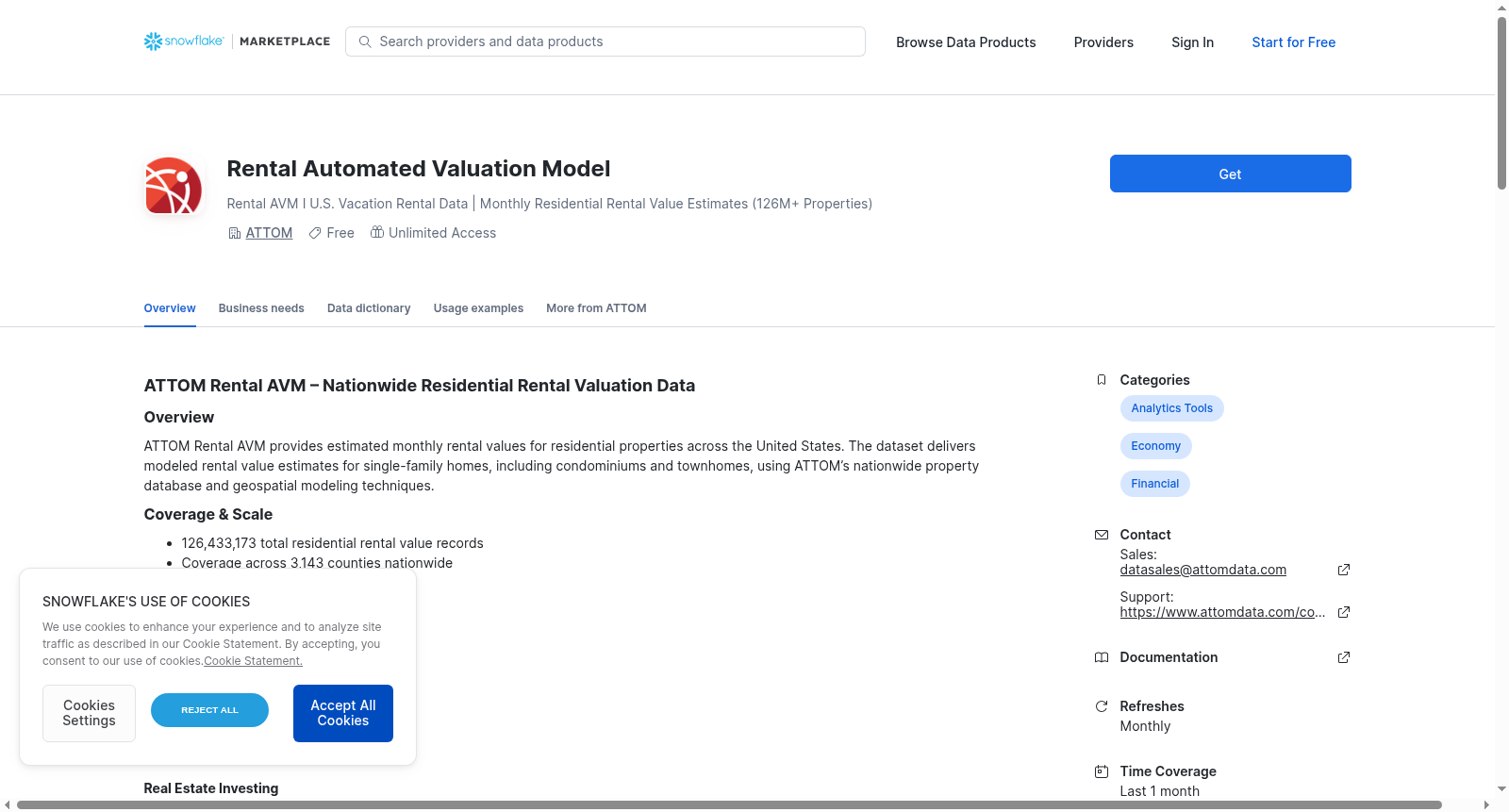Viewport: 1509px width, 812px height.
Task: Click Accept All Cookies button
Action: pyautogui.click(x=343, y=713)
